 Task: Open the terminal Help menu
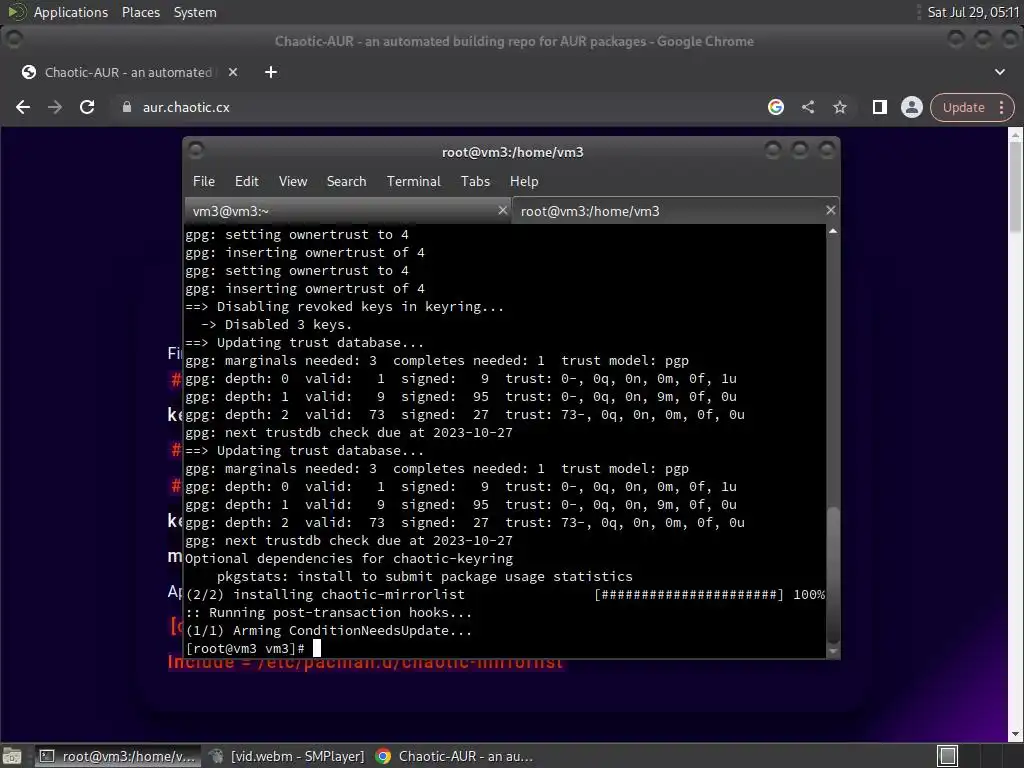coord(524,182)
